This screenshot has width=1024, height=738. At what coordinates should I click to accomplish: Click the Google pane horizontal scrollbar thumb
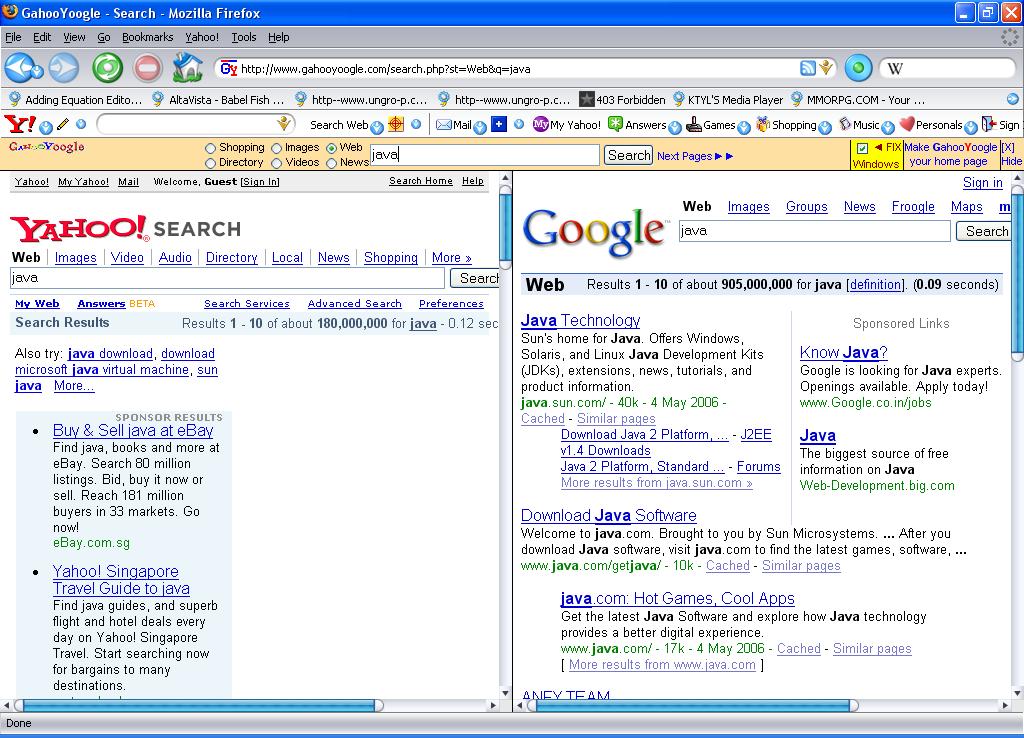(x=692, y=705)
